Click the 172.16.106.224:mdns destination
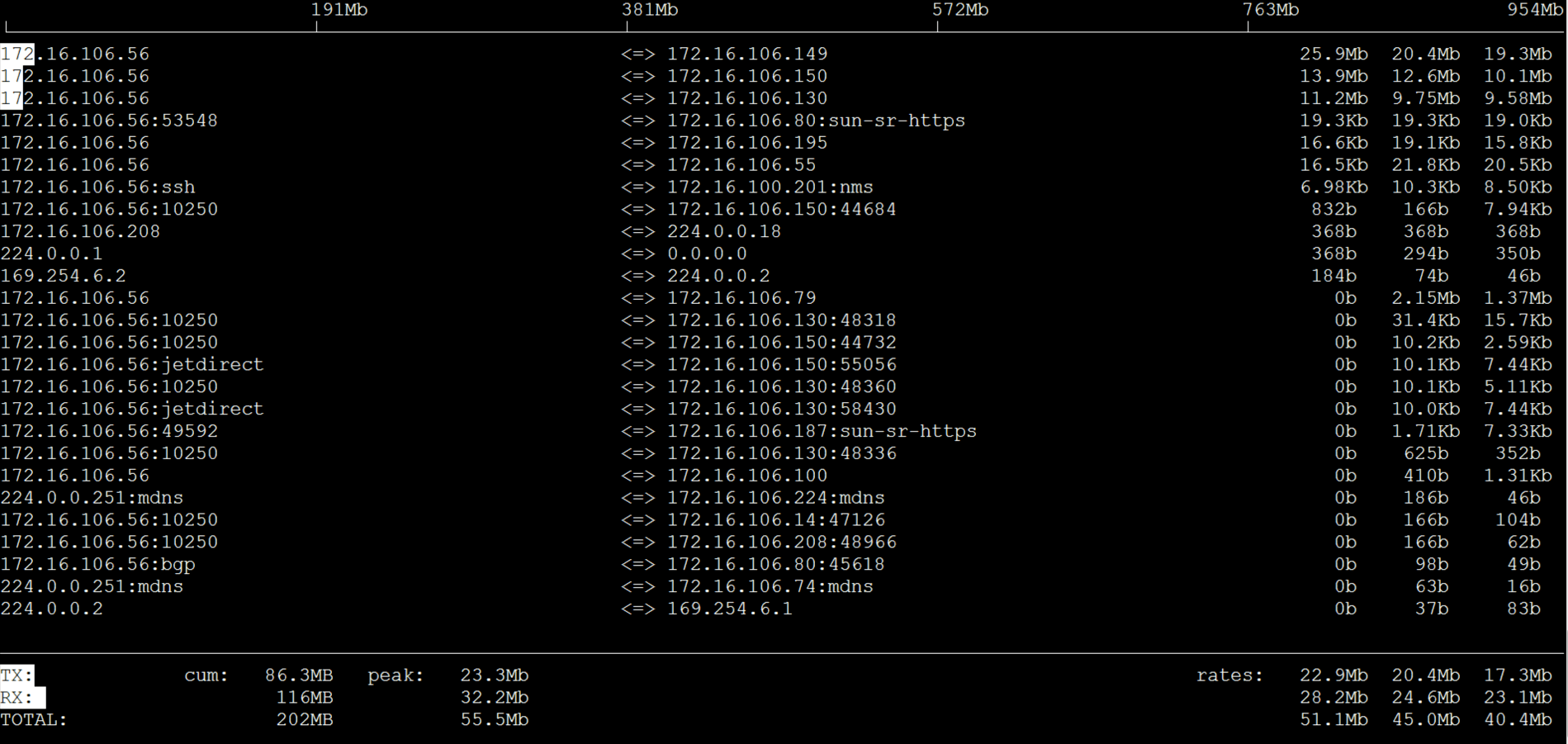The height and width of the screenshot is (744, 1568). click(775, 498)
